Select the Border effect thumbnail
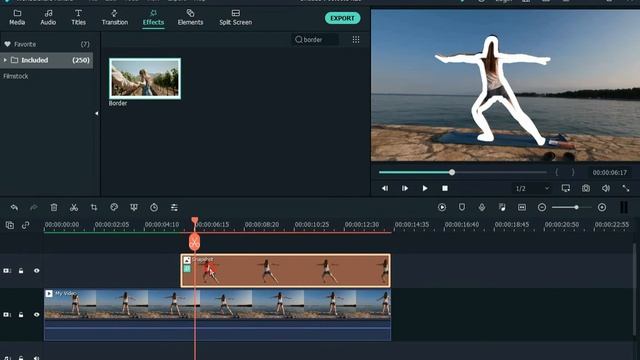 145,78
